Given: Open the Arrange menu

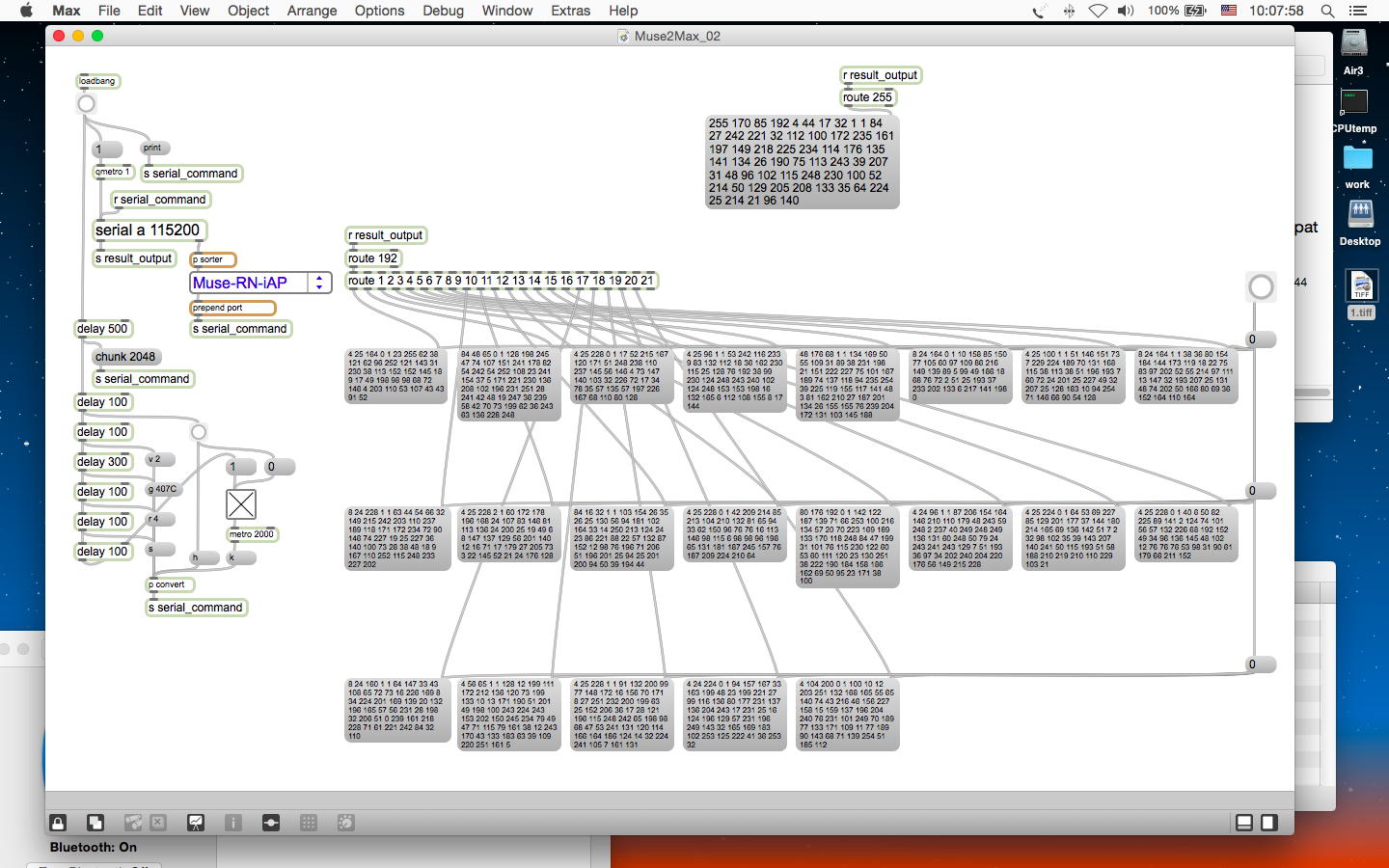Looking at the screenshot, I should 312,11.
